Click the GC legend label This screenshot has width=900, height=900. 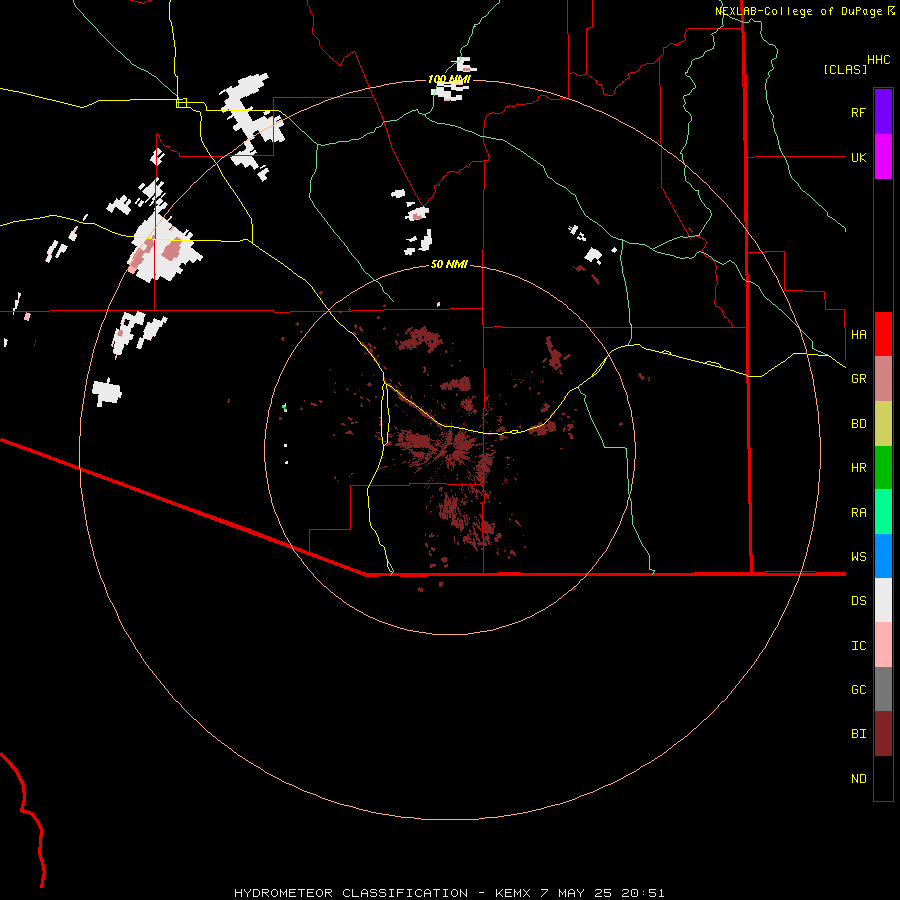coord(858,690)
